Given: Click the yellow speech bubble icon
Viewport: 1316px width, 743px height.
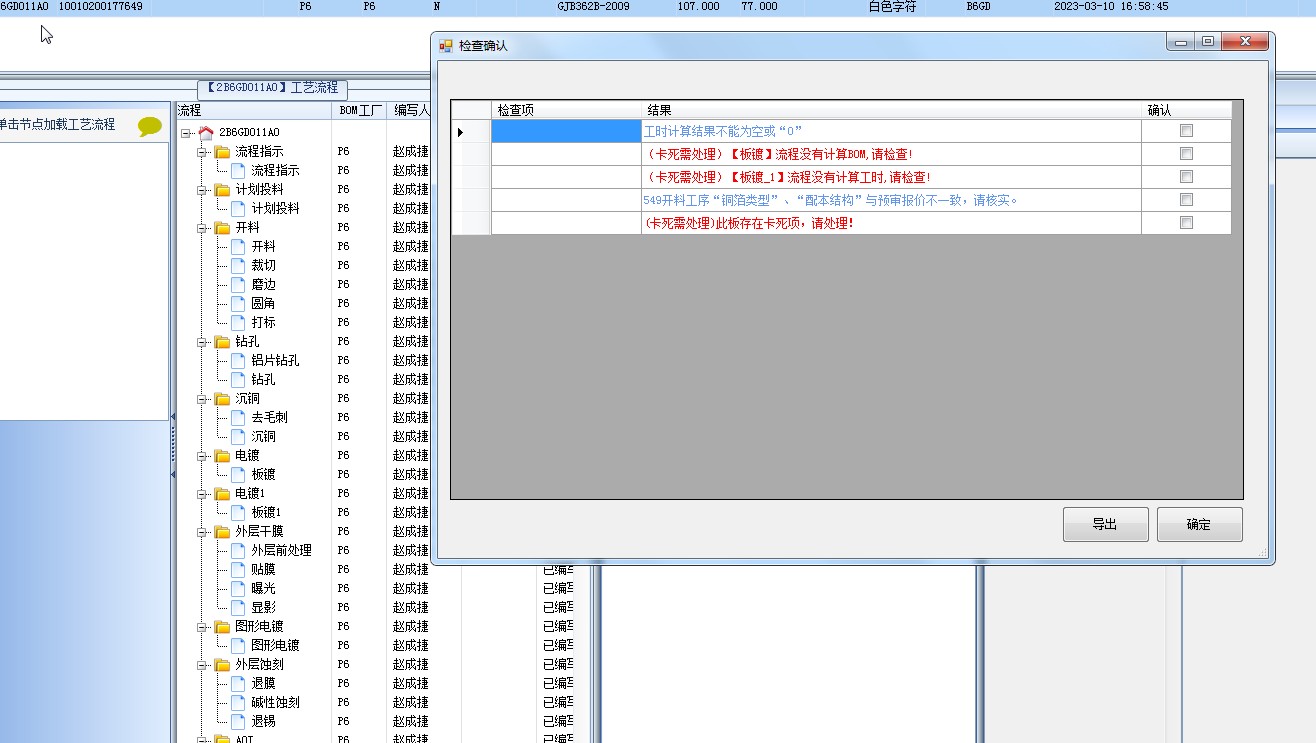Looking at the screenshot, I should (x=150, y=126).
